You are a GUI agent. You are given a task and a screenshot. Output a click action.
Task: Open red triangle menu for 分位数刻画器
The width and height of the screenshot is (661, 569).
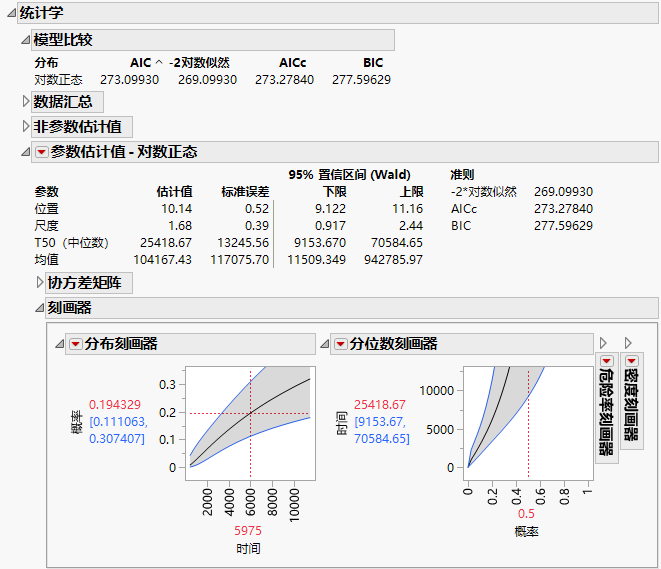340,344
